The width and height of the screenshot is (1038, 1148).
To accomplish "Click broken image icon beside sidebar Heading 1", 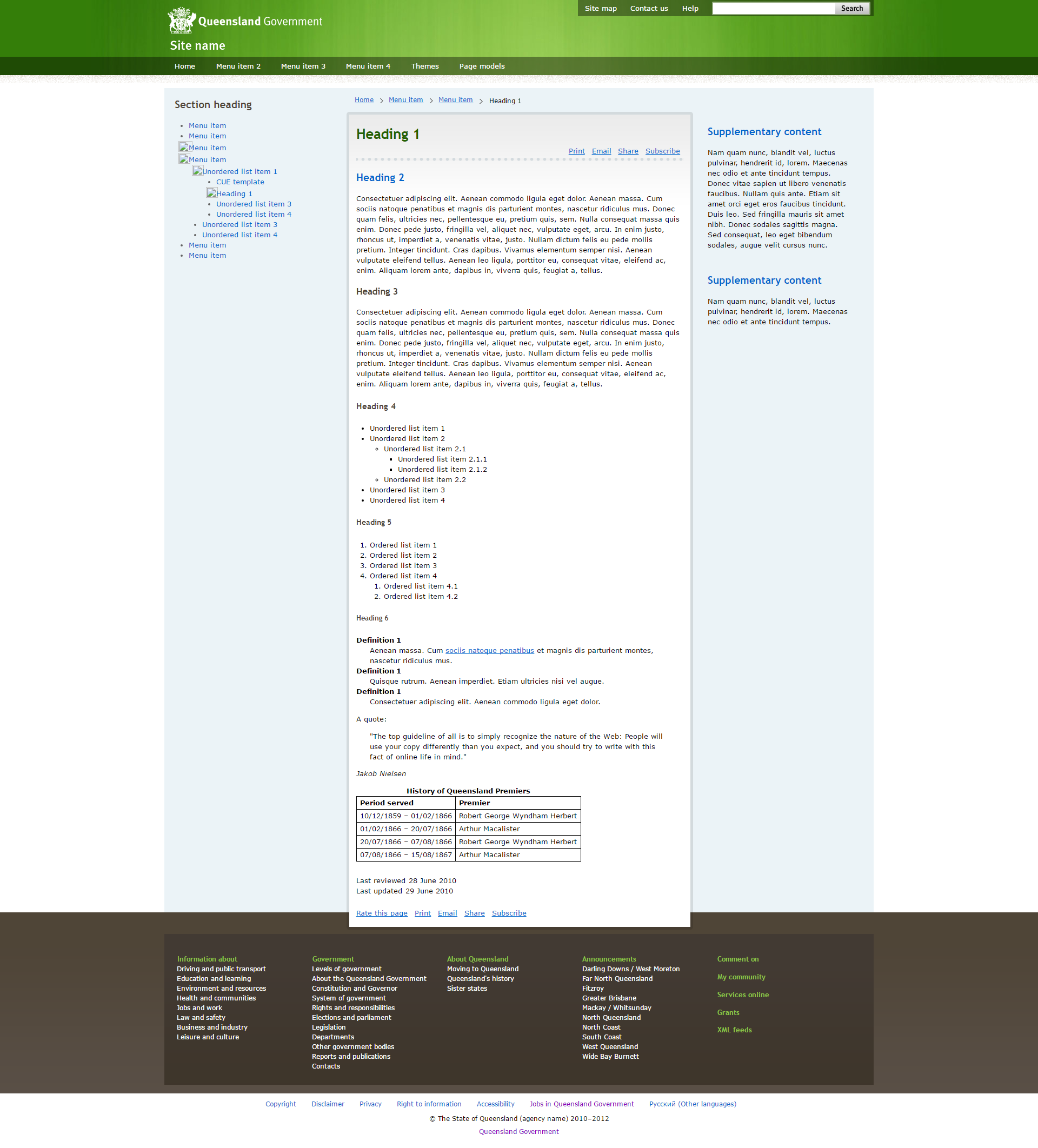I will click(x=211, y=193).
